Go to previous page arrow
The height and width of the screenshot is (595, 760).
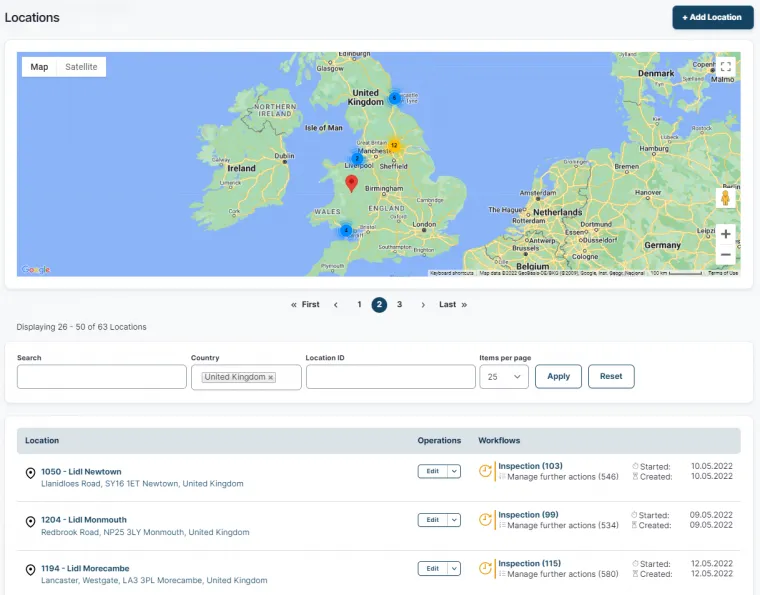click(336, 305)
